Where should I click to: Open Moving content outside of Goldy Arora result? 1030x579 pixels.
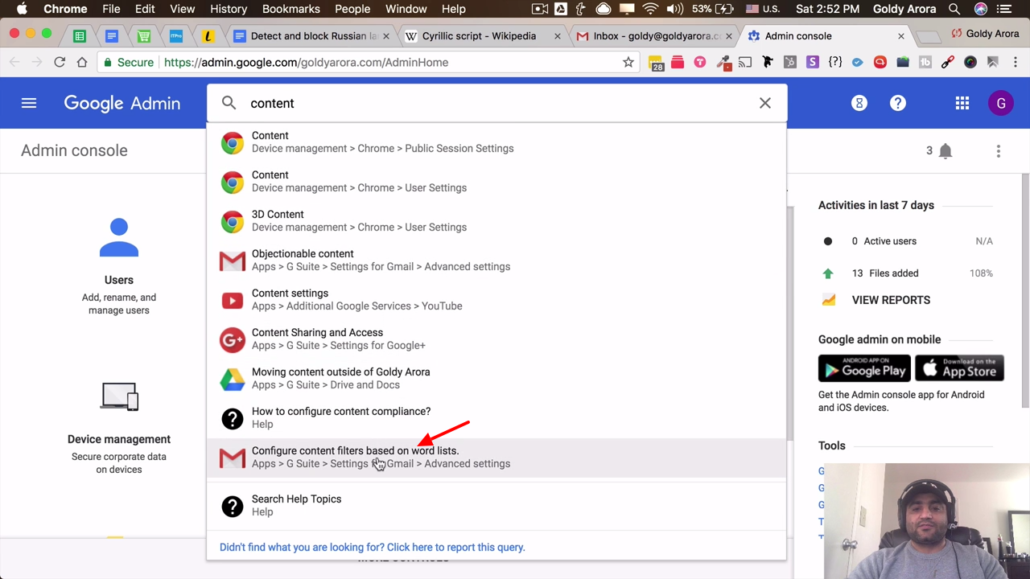click(497, 379)
